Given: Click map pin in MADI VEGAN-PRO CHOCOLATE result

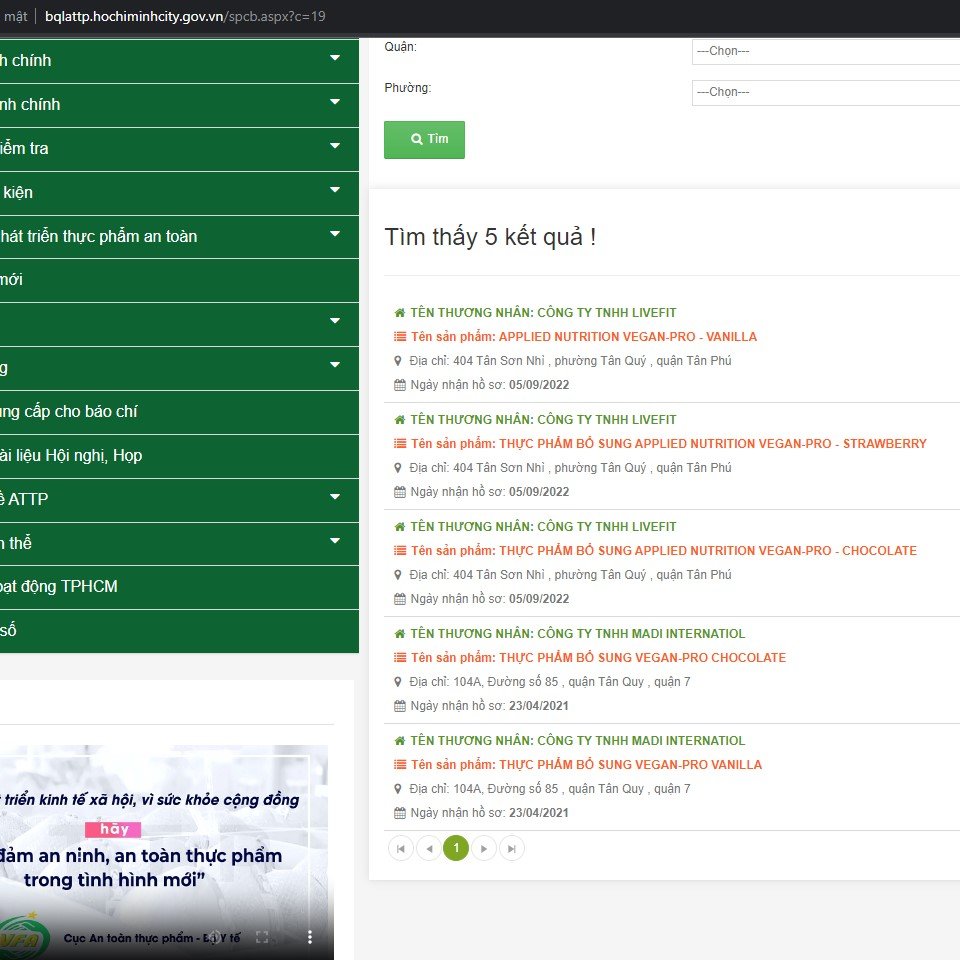Looking at the screenshot, I should [398, 682].
